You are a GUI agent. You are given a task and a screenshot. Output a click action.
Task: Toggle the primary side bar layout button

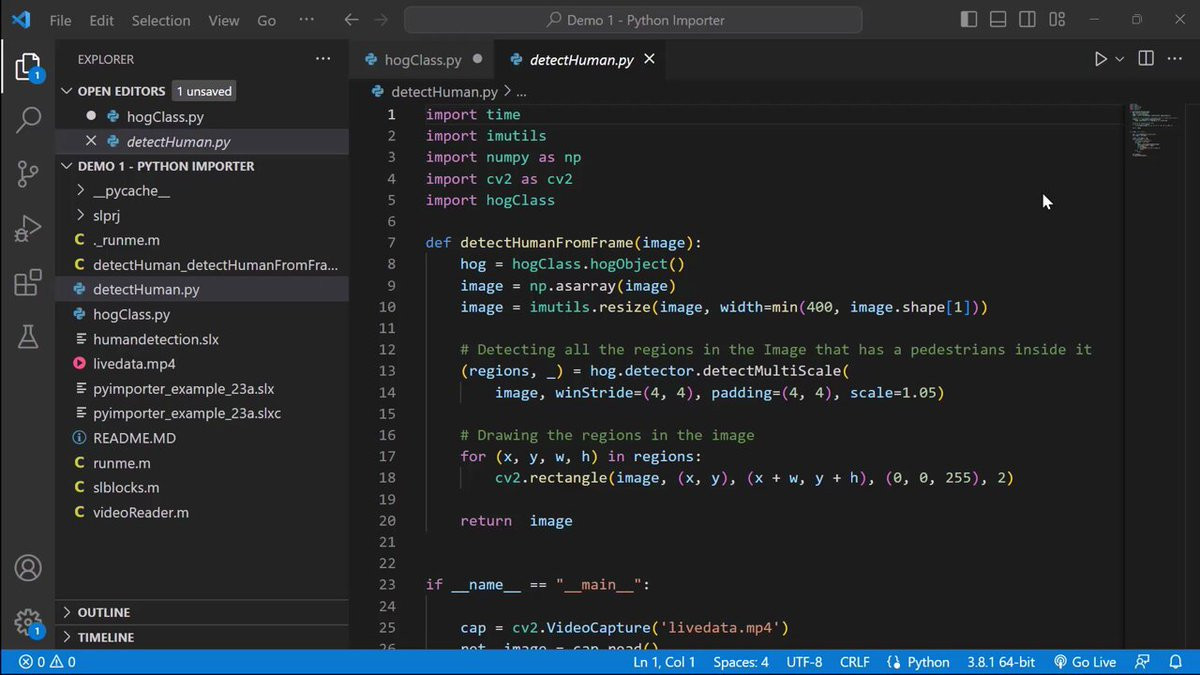pos(968,19)
